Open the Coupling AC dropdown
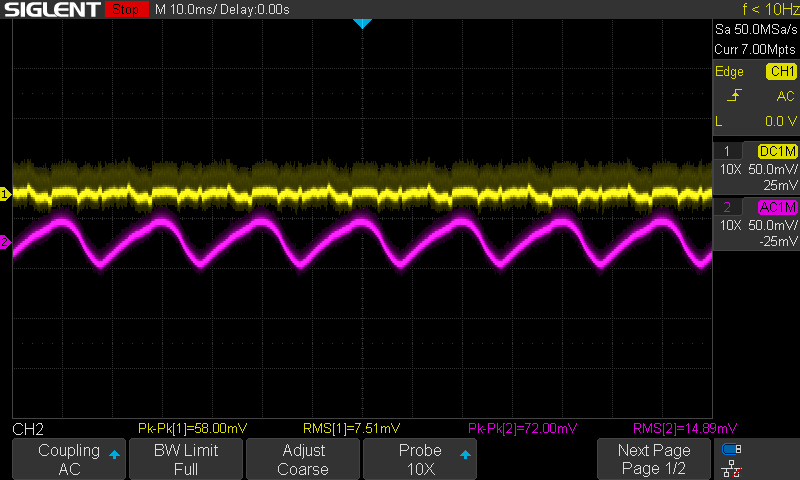800x480 pixels. pos(68,459)
